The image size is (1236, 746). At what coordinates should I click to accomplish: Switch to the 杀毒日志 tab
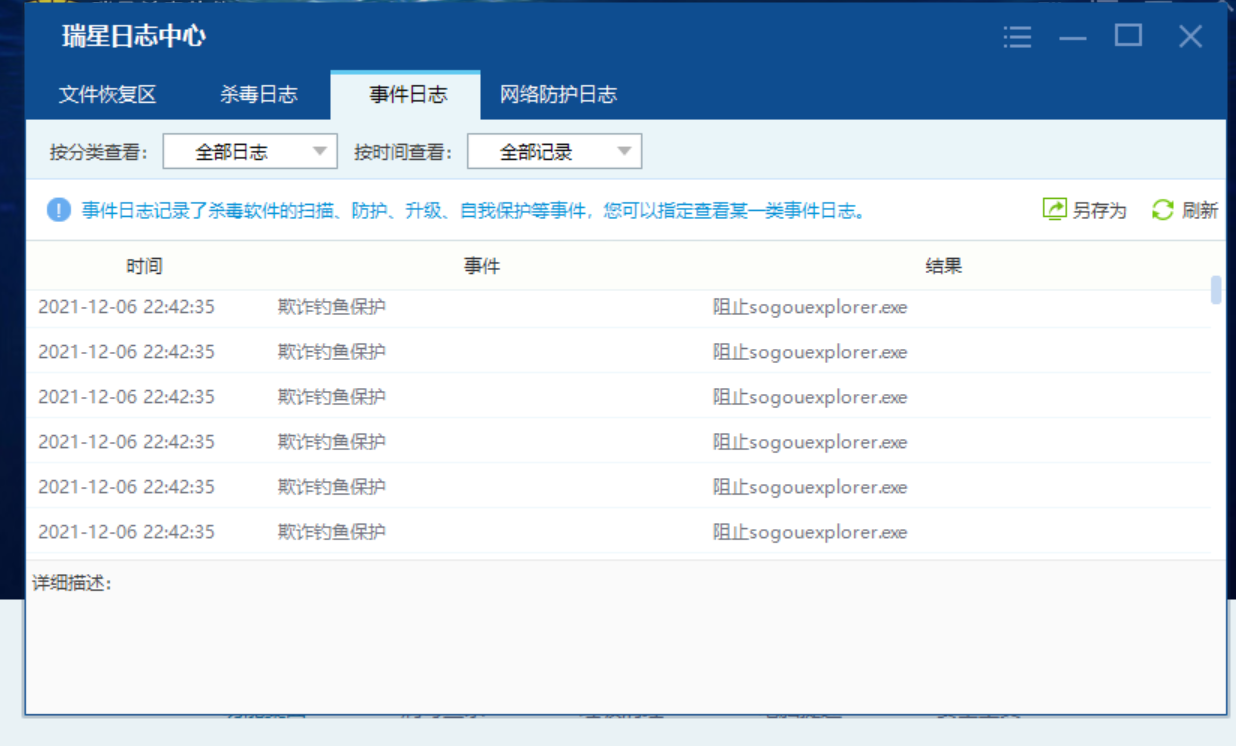259,95
